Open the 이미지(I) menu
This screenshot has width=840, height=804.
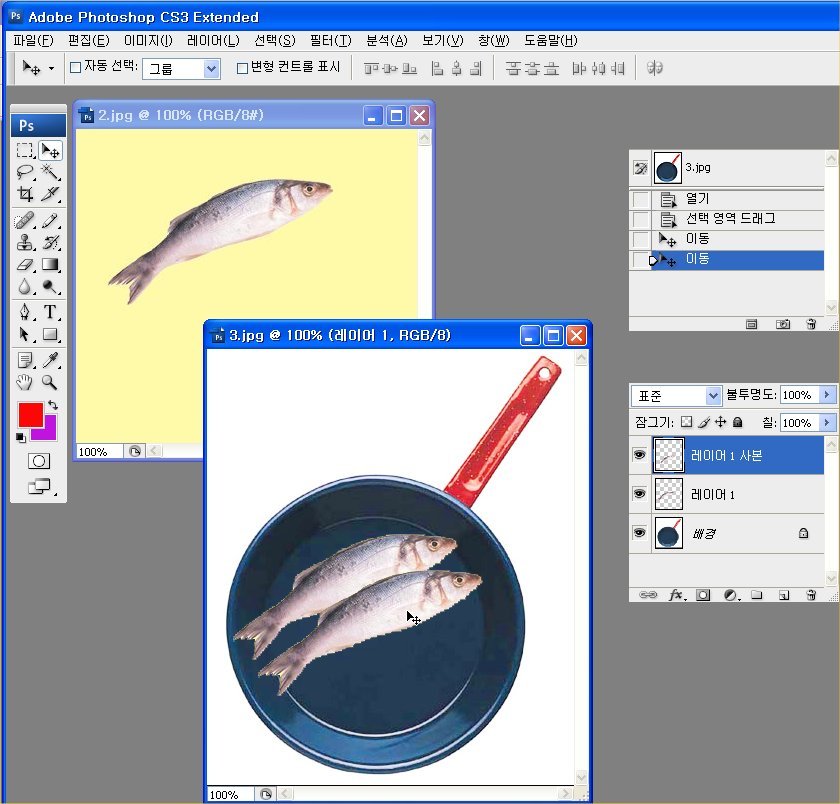coord(148,41)
